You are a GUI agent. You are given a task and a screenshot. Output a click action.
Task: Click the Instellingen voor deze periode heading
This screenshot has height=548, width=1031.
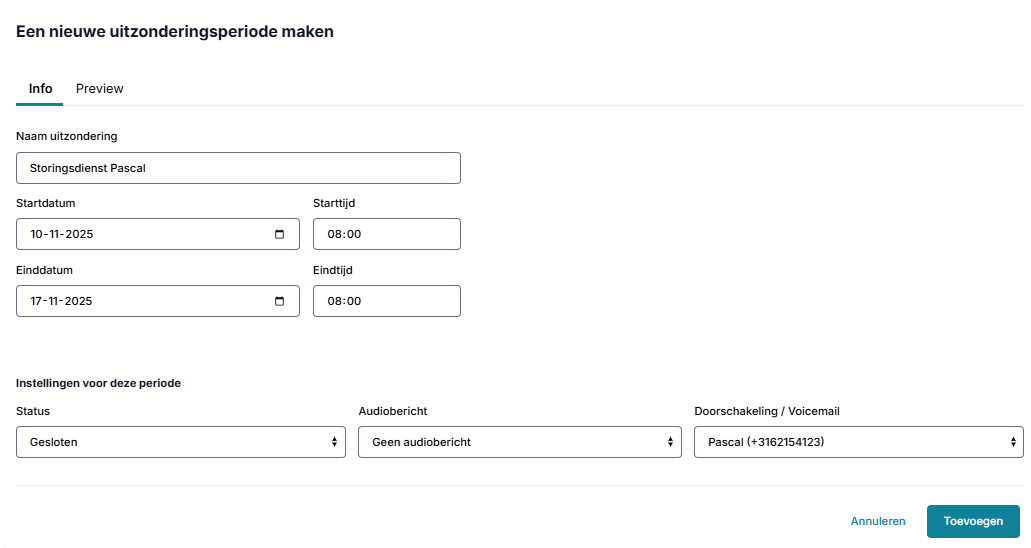(98, 383)
